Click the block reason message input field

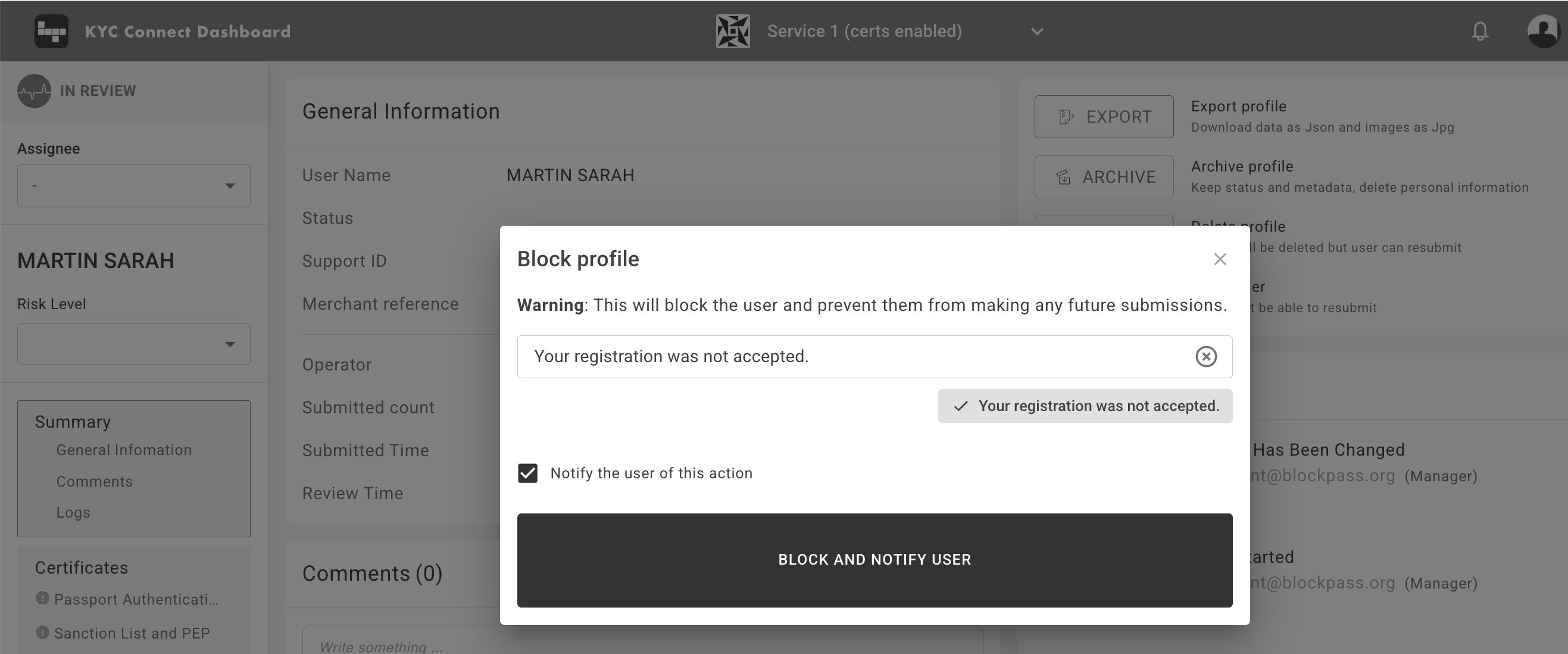(x=852, y=356)
